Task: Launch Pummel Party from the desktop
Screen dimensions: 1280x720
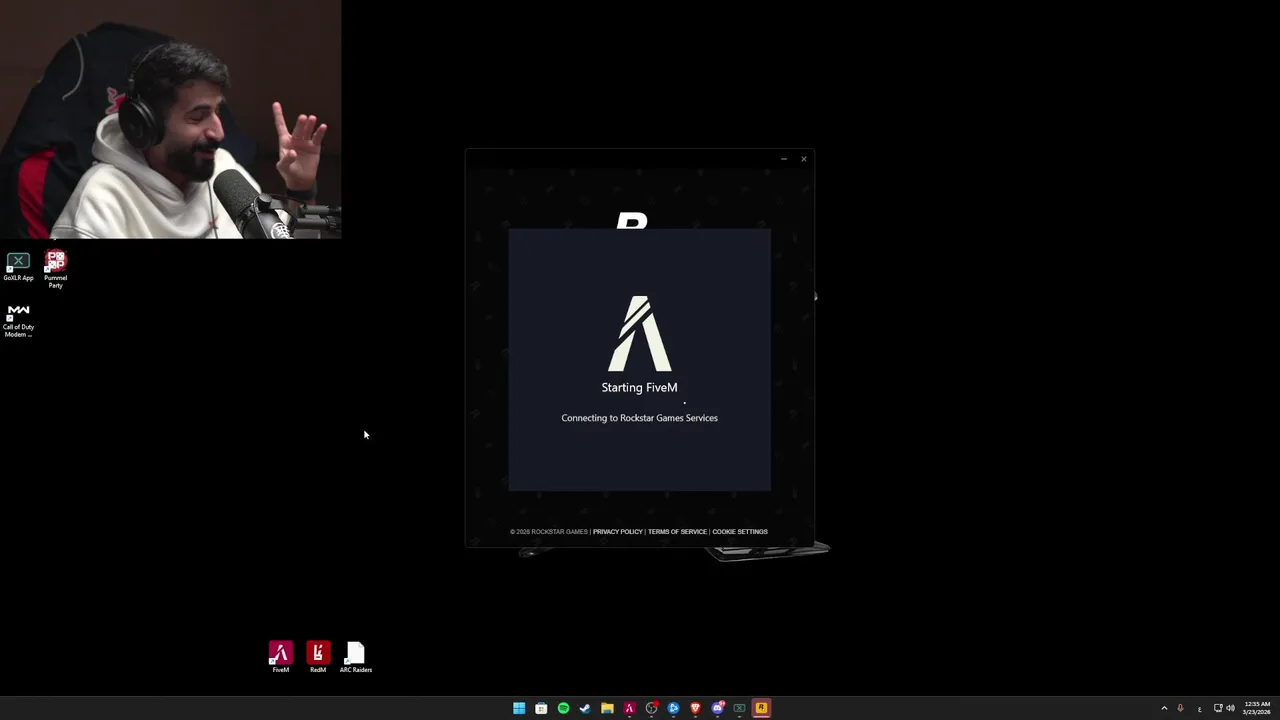Action: [55, 269]
